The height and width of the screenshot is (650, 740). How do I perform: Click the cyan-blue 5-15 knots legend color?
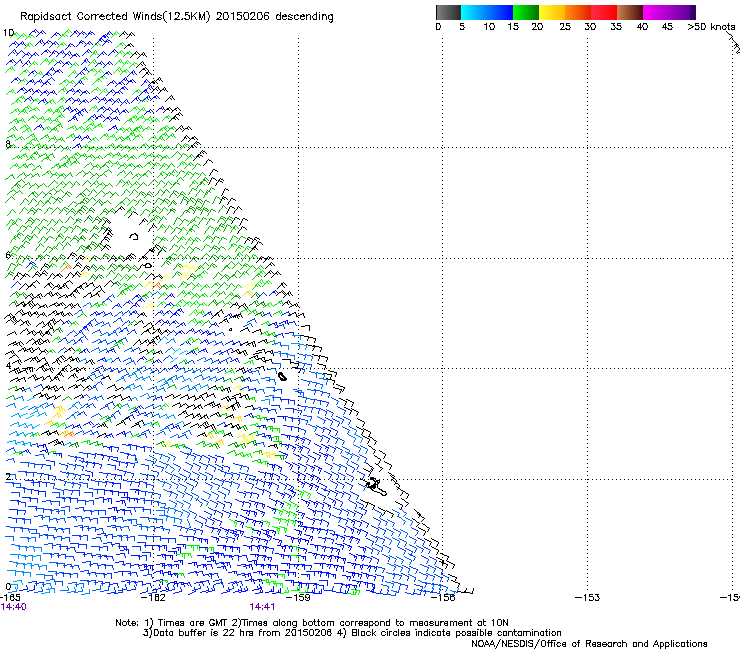click(x=487, y=12)
